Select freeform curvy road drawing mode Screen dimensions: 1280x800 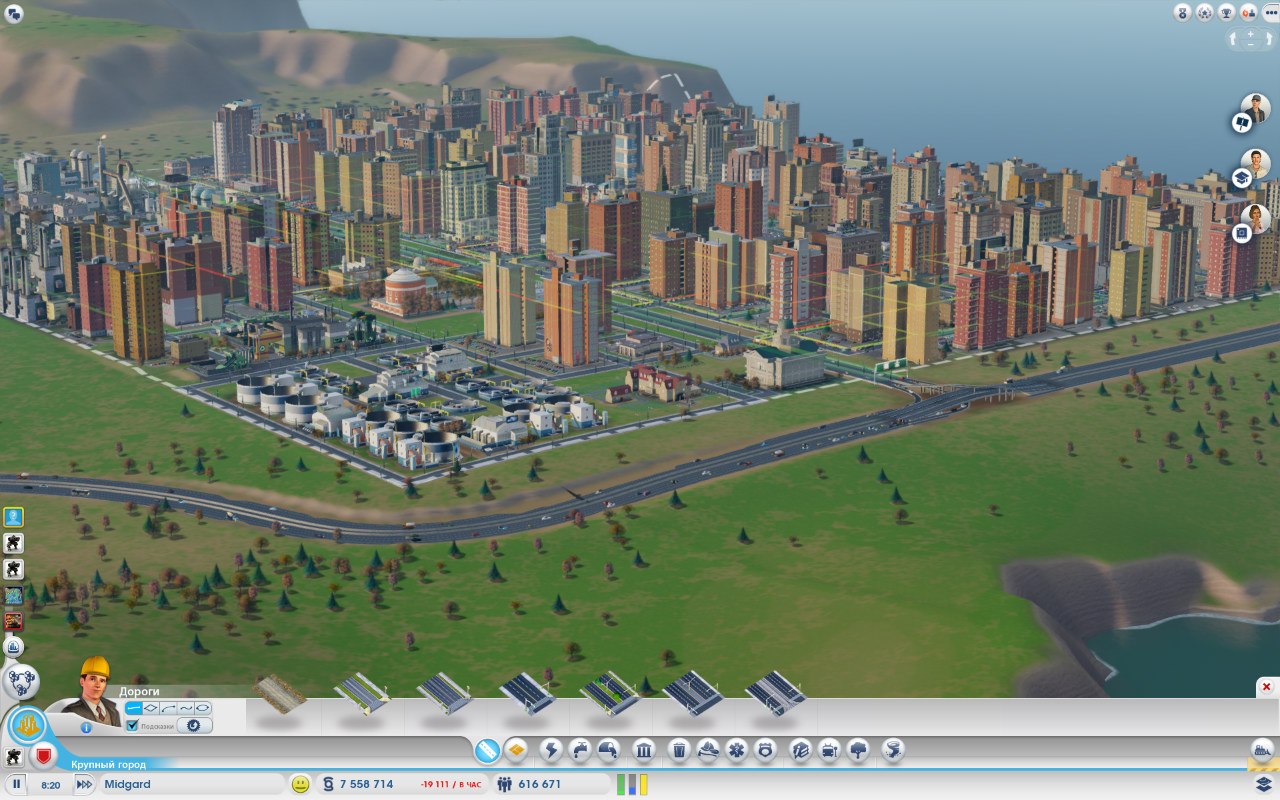[x=186, y=708]
